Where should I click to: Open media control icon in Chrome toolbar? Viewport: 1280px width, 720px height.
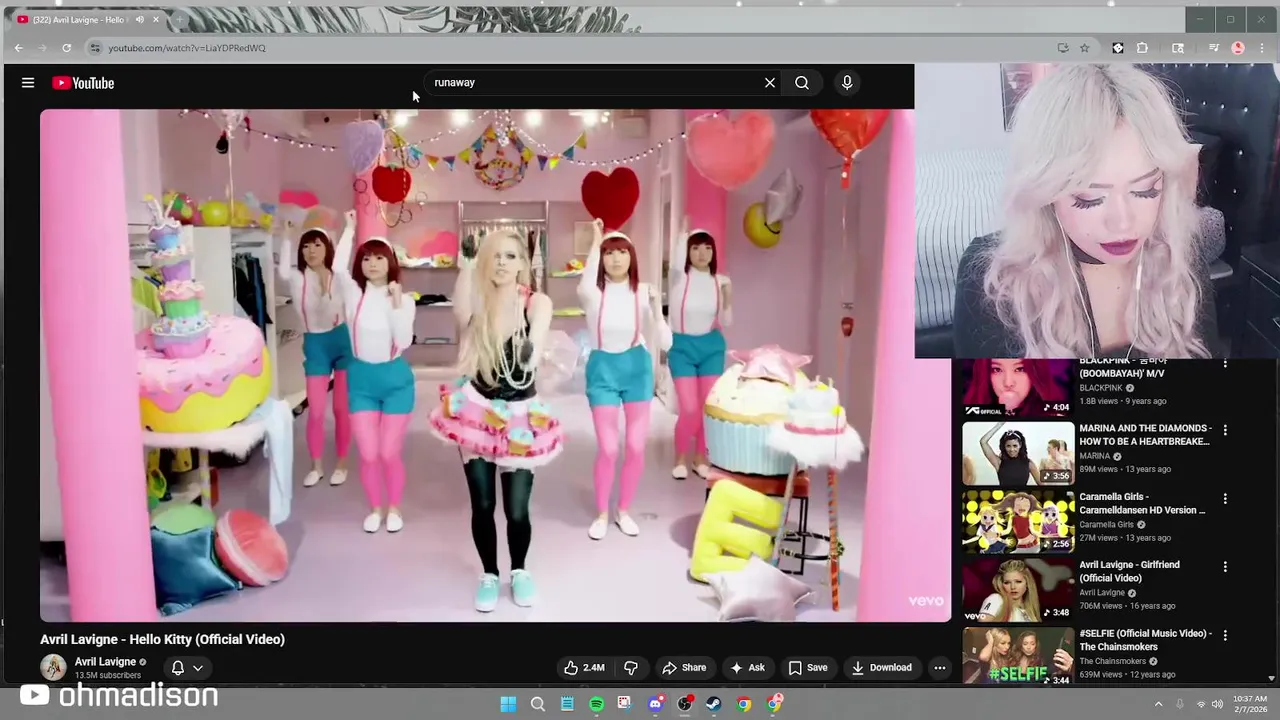point(1213,48)
